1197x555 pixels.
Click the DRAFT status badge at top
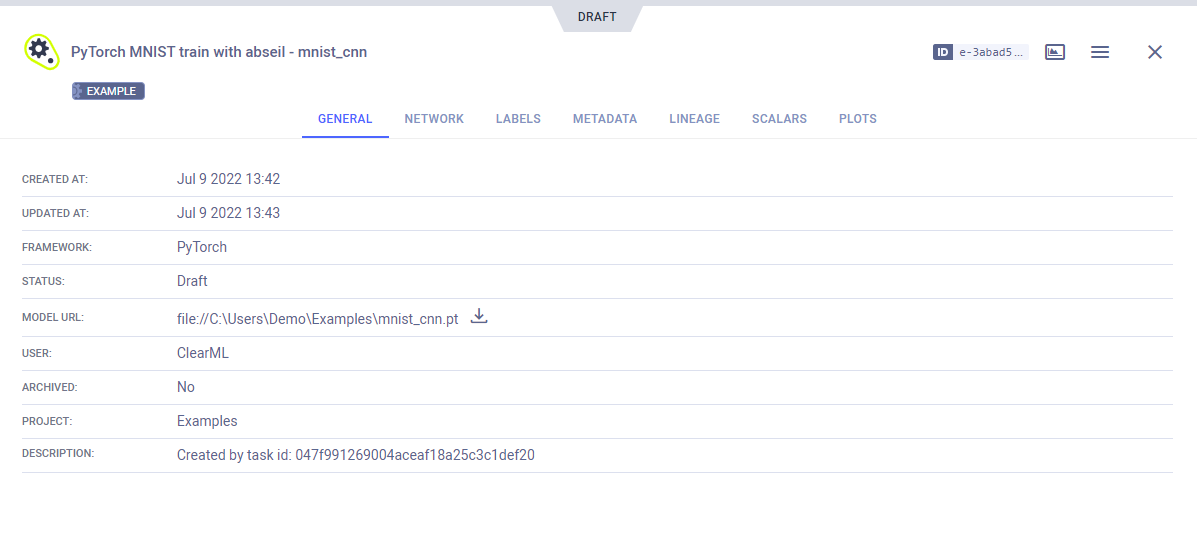597,17
